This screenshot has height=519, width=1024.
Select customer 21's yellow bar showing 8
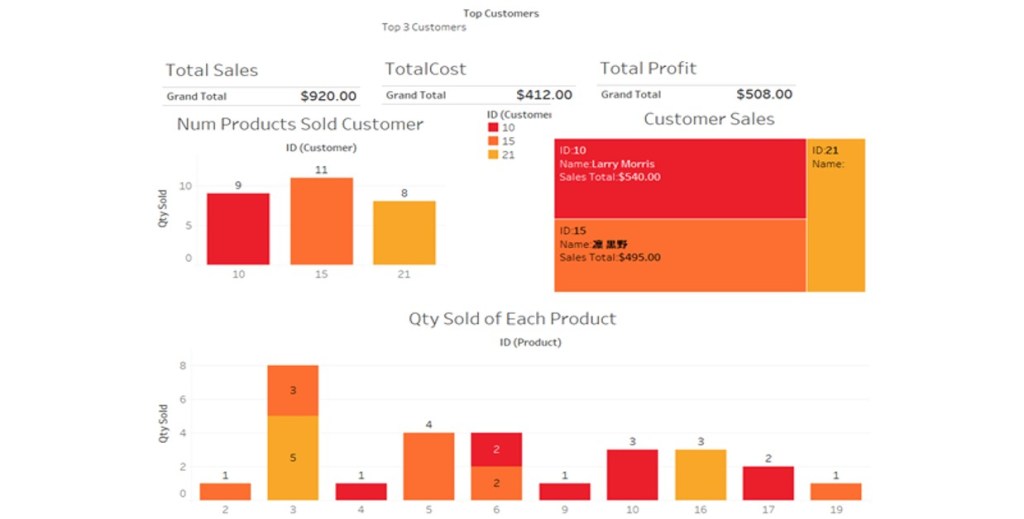[x=404, y=233]
